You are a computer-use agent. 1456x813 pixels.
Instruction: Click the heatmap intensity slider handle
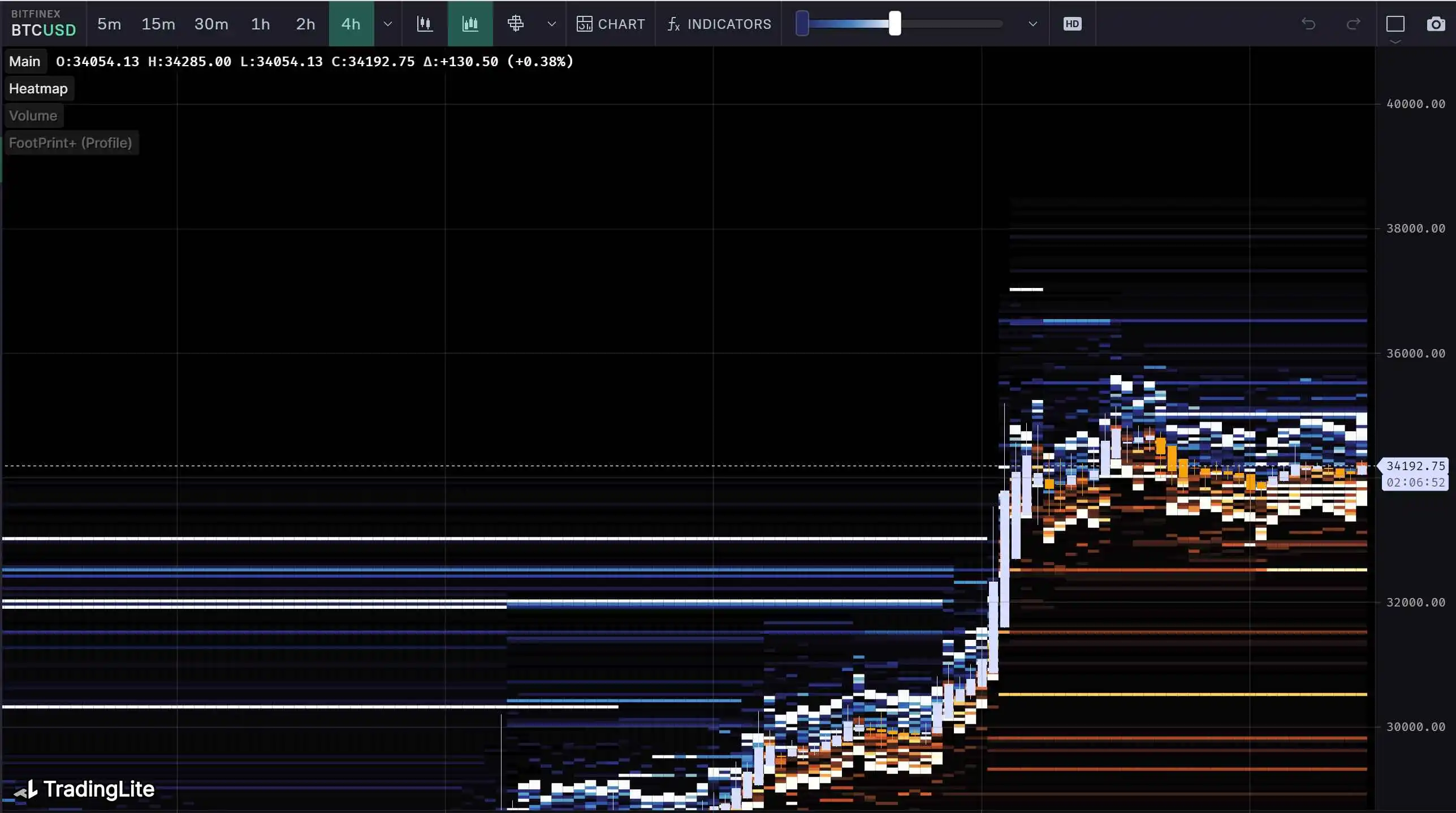point(895,24)
